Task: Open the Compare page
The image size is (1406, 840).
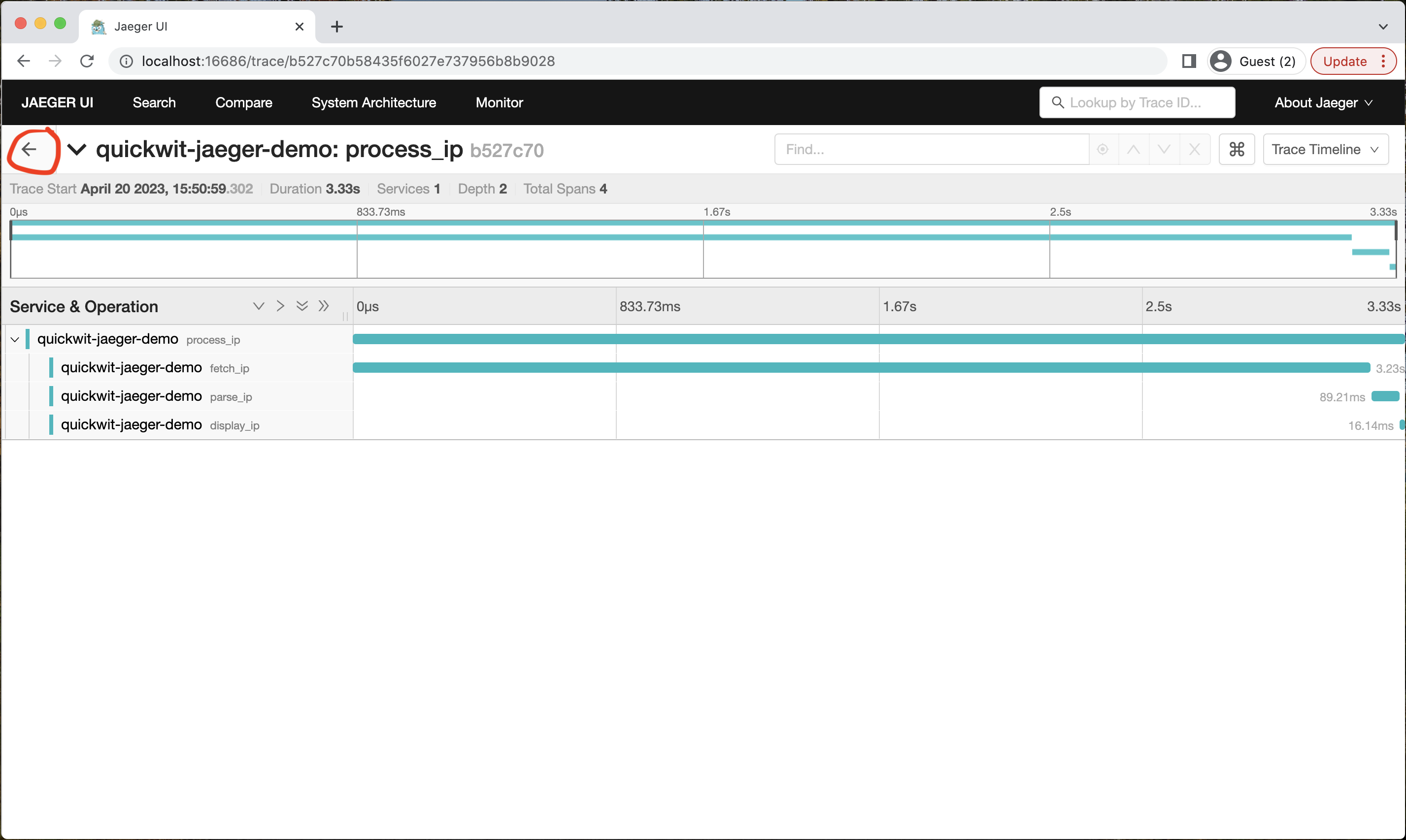Action: [x=243, y=102]
